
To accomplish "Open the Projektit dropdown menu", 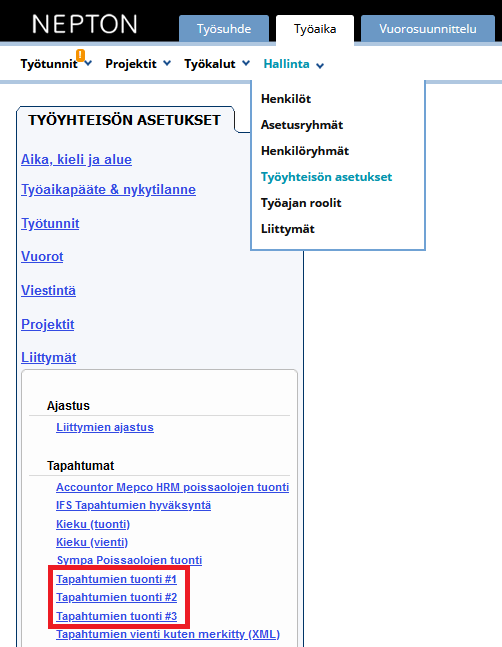I will pyautogui.click(x=138, y=64).
